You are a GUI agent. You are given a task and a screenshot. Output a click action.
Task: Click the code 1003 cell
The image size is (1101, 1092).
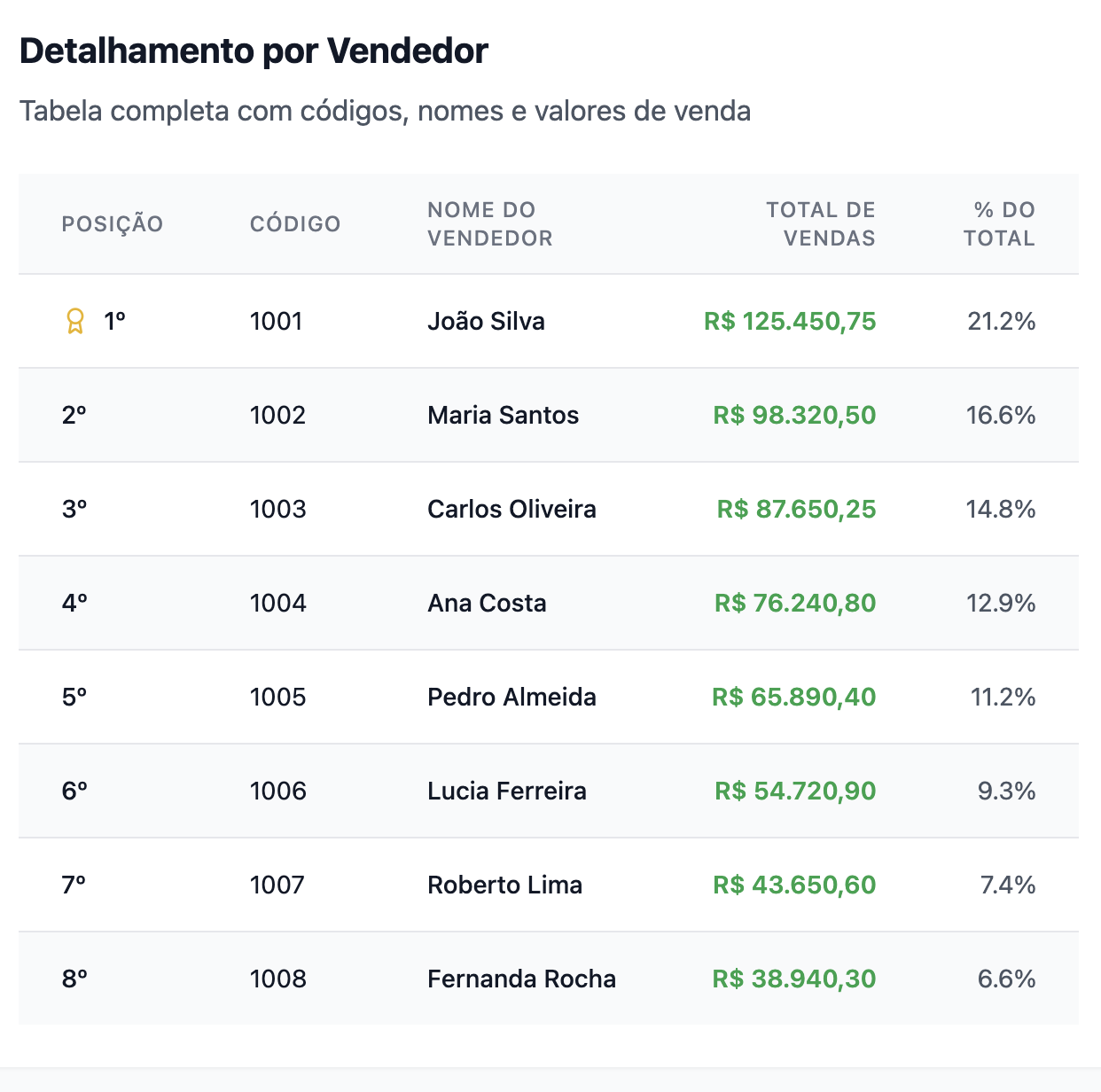(x=277, y=509)
